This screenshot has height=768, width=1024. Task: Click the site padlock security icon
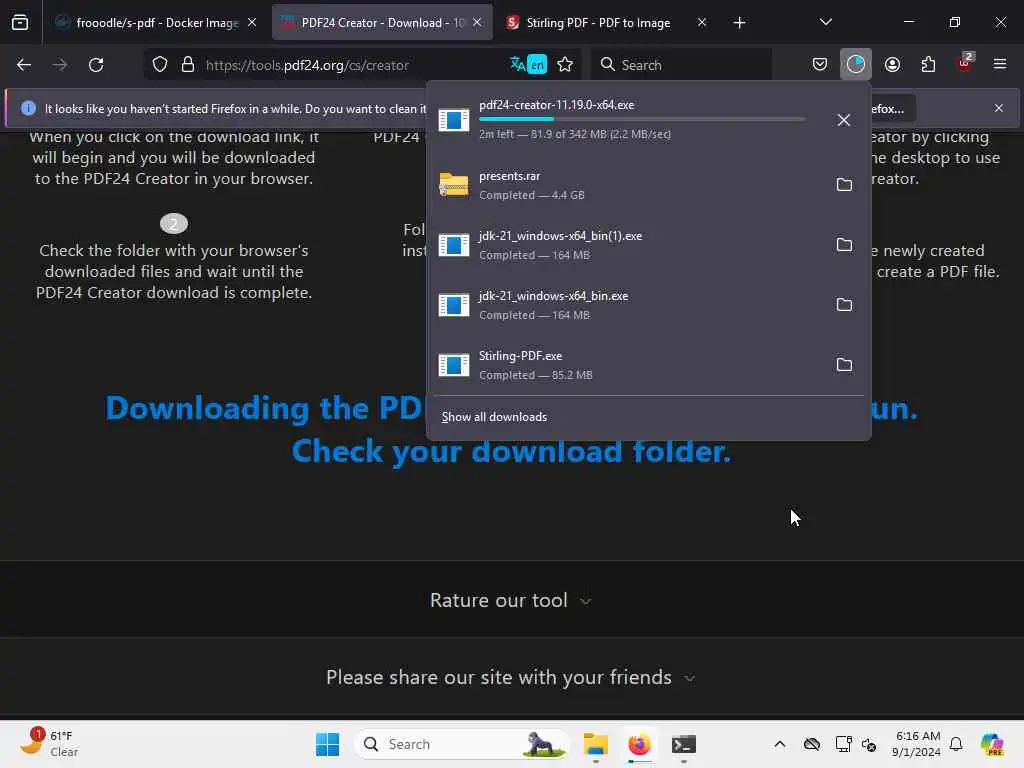188,65
